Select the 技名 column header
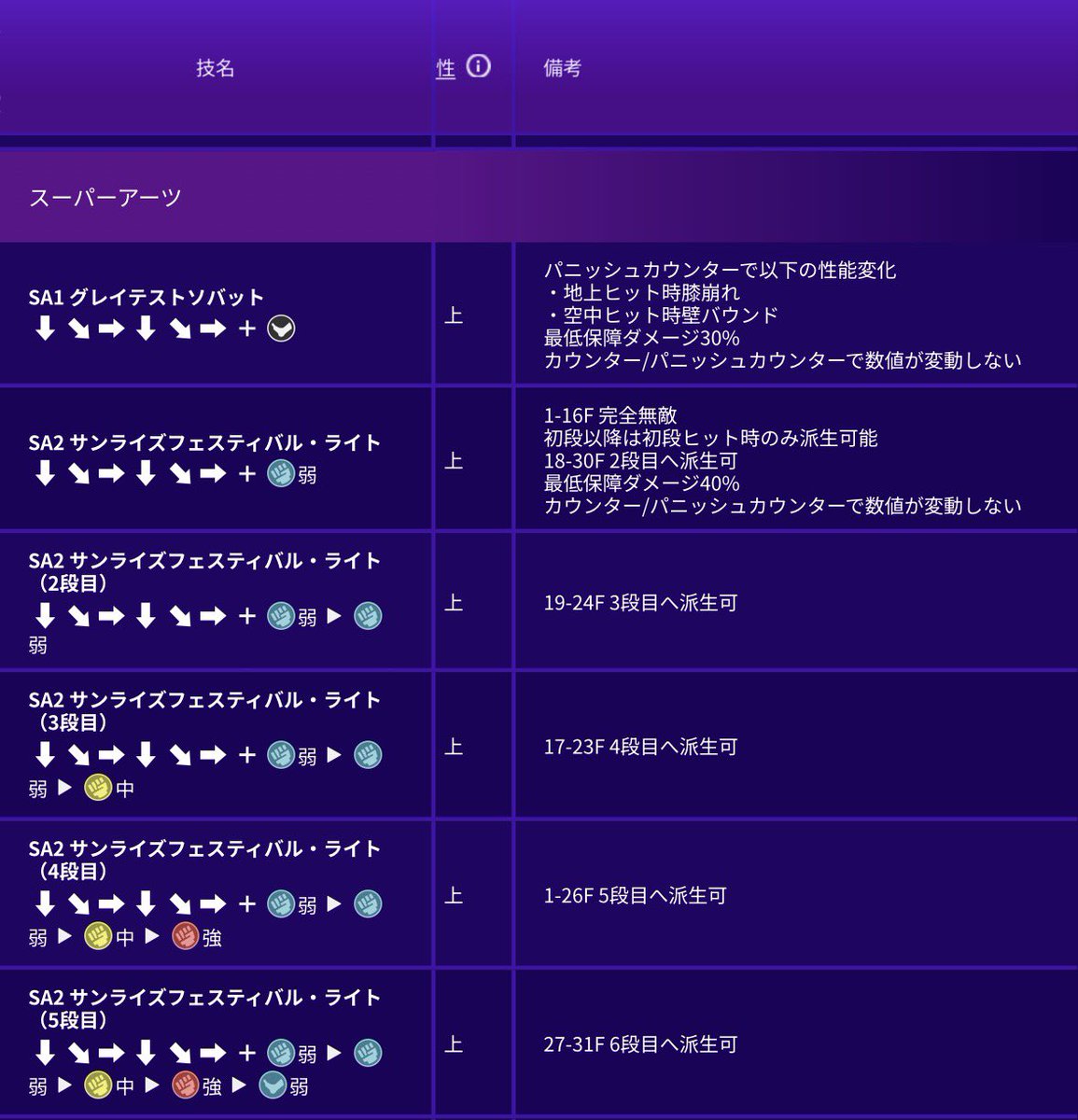Viewport: 1078px width, 1120px height. pyautogui.click(x=215, y=68)
